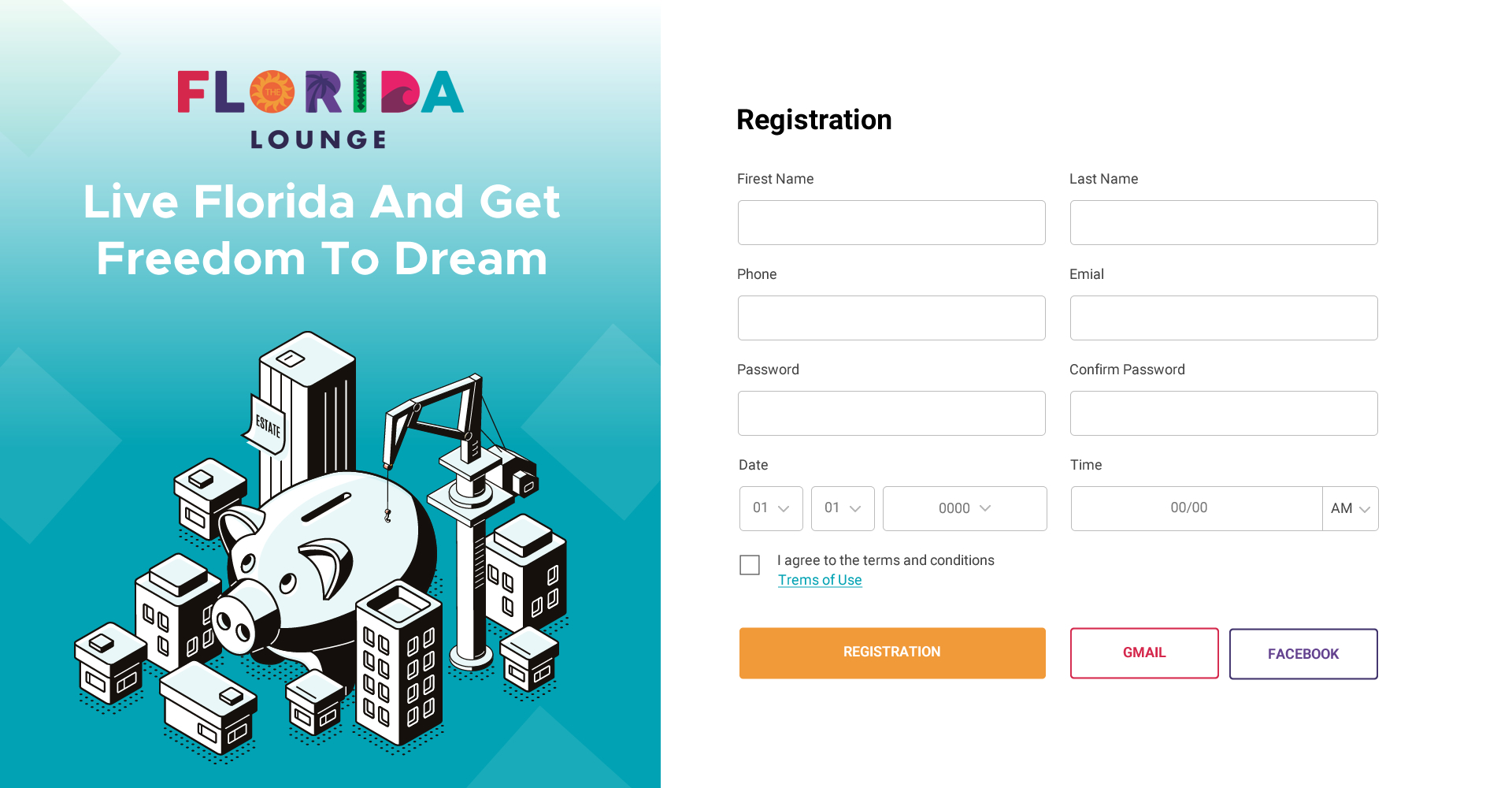Register using the FACEBOOK button

pyautogui.click(x=1303, y=653)
